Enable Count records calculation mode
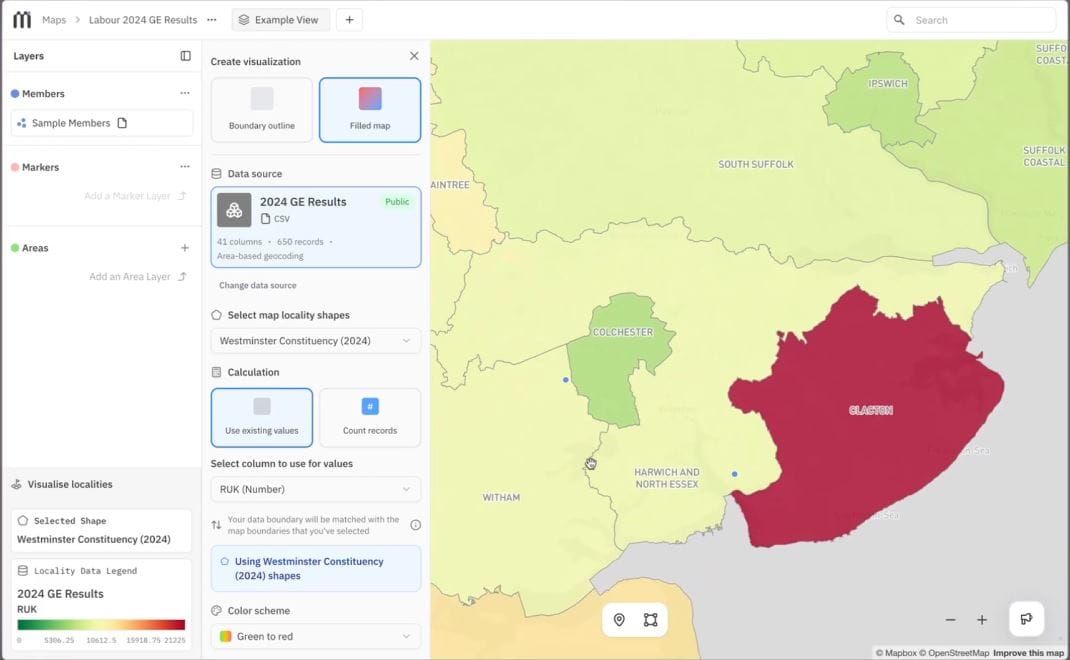This screenshot has width=1070, height=660. [369, 416]
